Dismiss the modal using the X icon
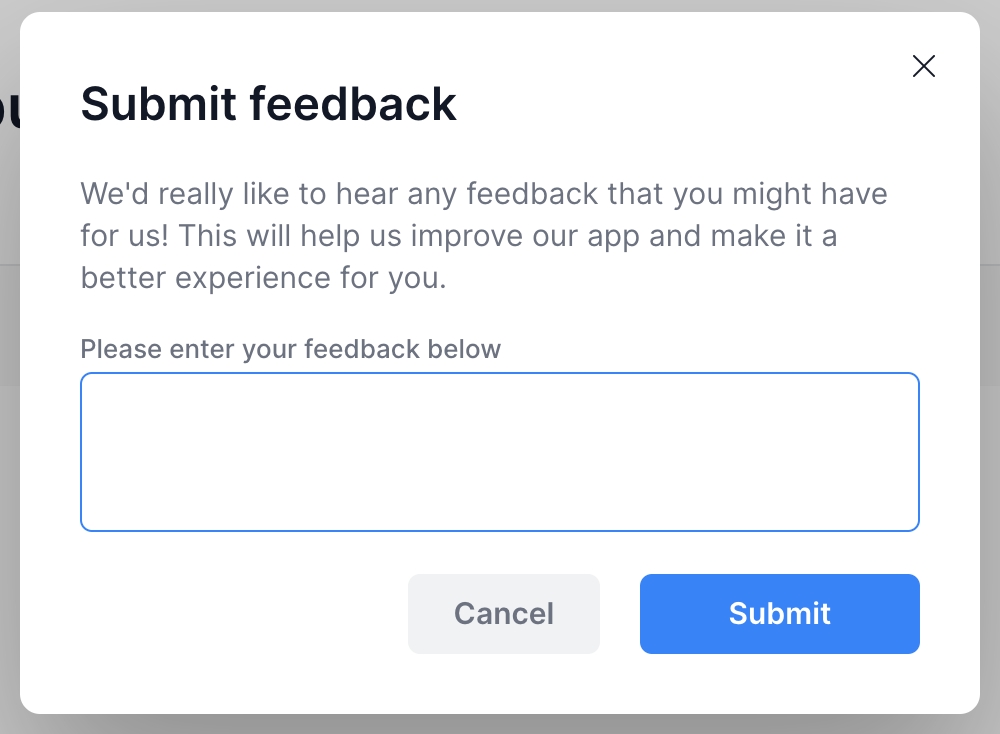The image size is (1000, 734). point(924,66)
